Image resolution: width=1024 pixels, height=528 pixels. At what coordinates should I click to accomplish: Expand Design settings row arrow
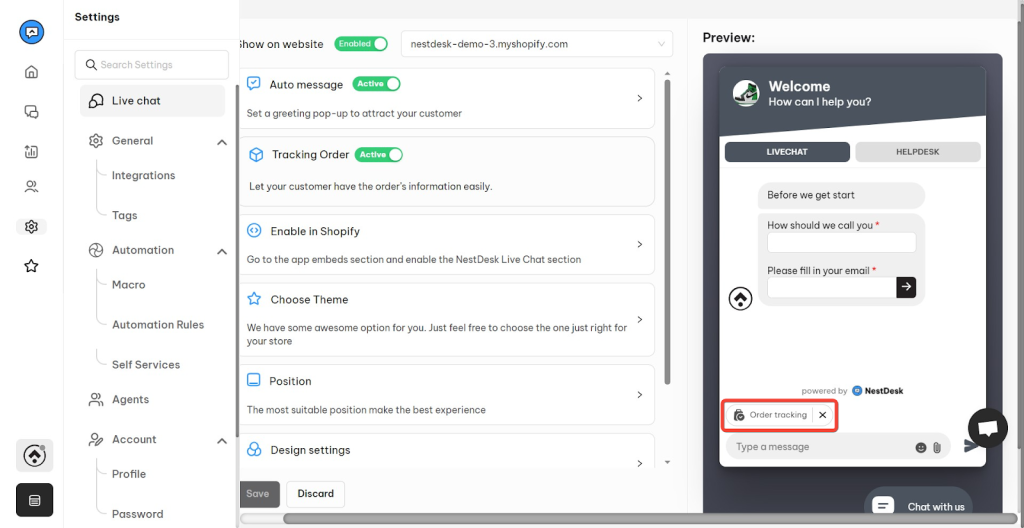[x=640, y=463]
